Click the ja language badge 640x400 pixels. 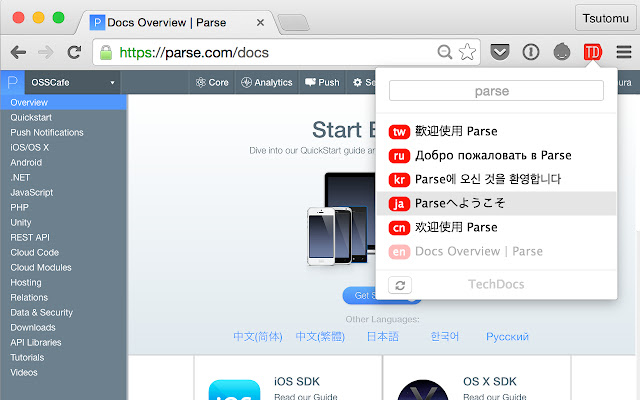click(x=399, y=204)
